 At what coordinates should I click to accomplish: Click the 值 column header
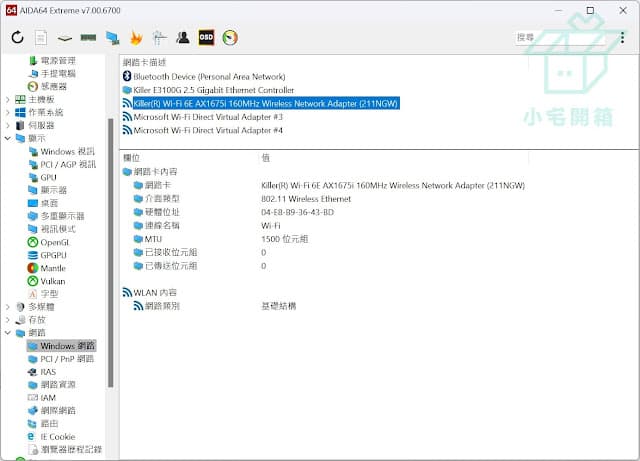coord(265,158)
